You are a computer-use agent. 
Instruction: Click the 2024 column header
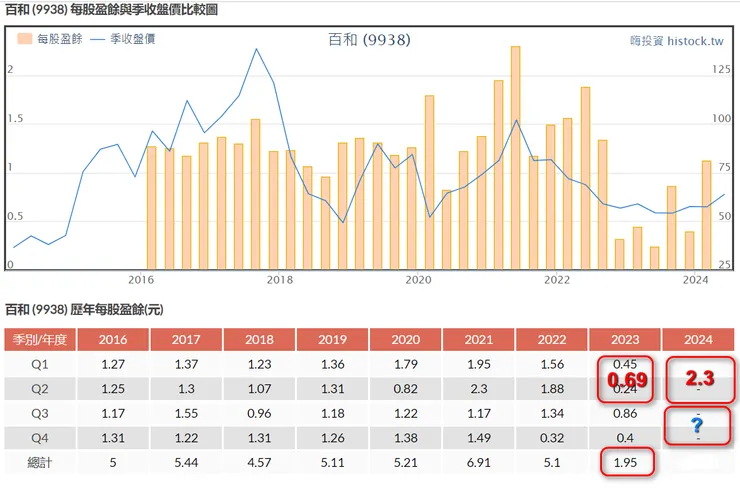(x=698, y=339)
